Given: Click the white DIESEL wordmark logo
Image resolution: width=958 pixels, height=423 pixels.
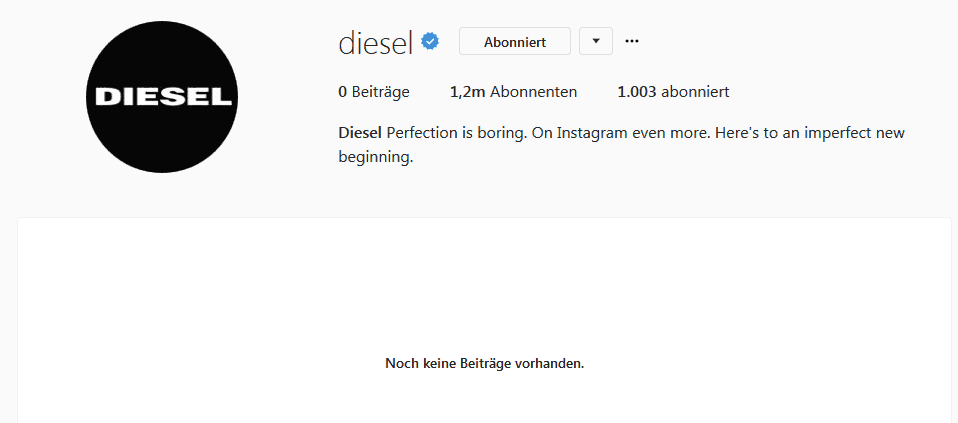Looking at the screenshot, I should [163, 97].
